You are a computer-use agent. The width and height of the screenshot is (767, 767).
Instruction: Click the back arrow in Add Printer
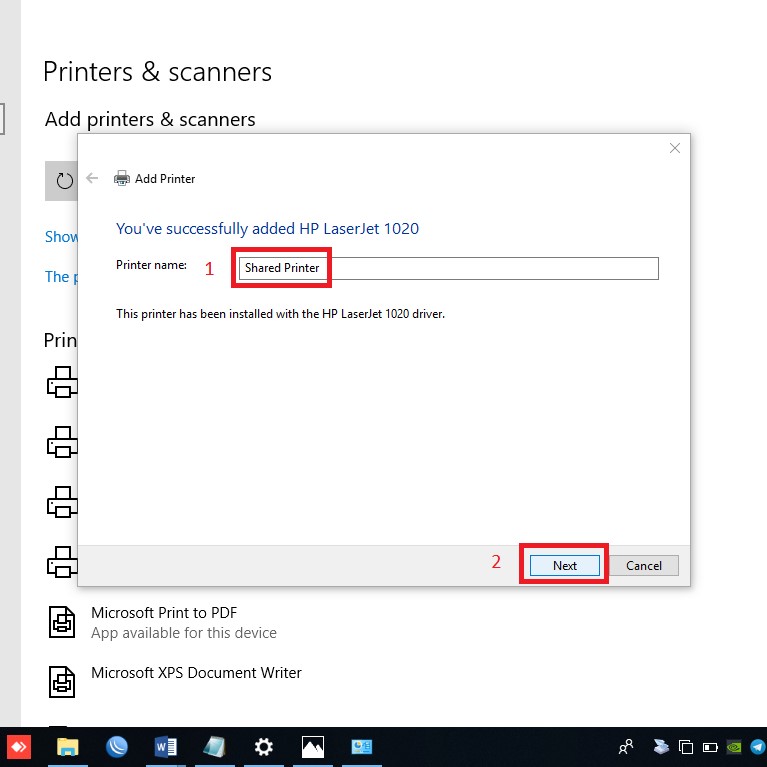pos(93,178)
